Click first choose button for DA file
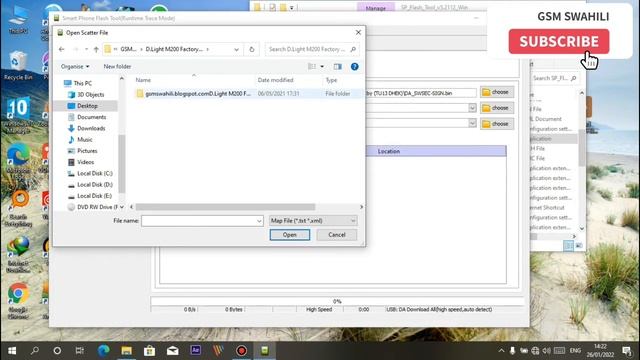 tap(497, 92)
